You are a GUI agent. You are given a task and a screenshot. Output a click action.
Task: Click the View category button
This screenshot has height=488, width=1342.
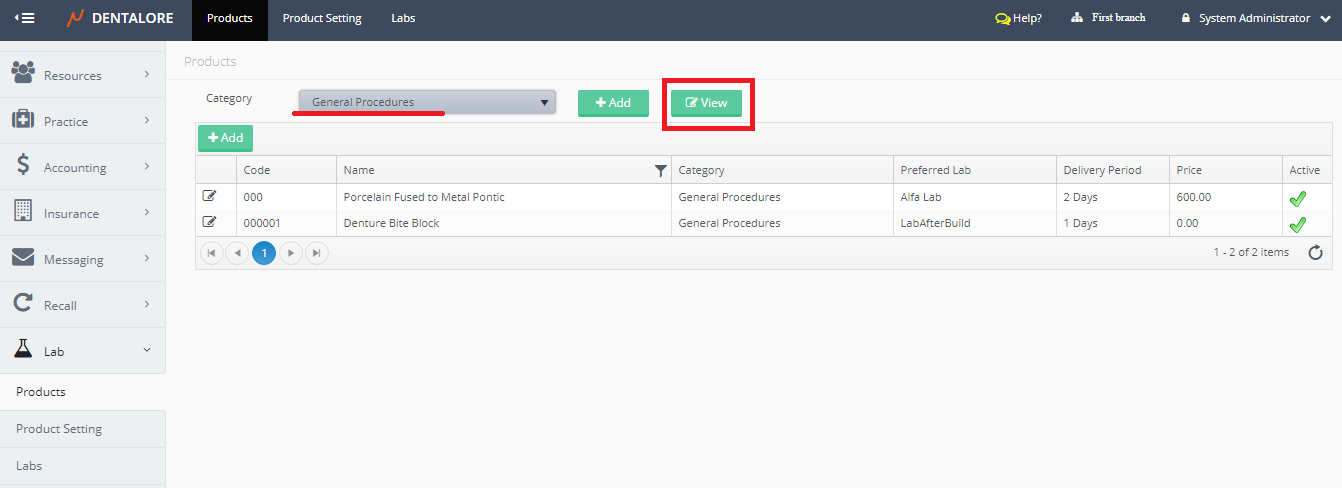(x=706, y=103)
